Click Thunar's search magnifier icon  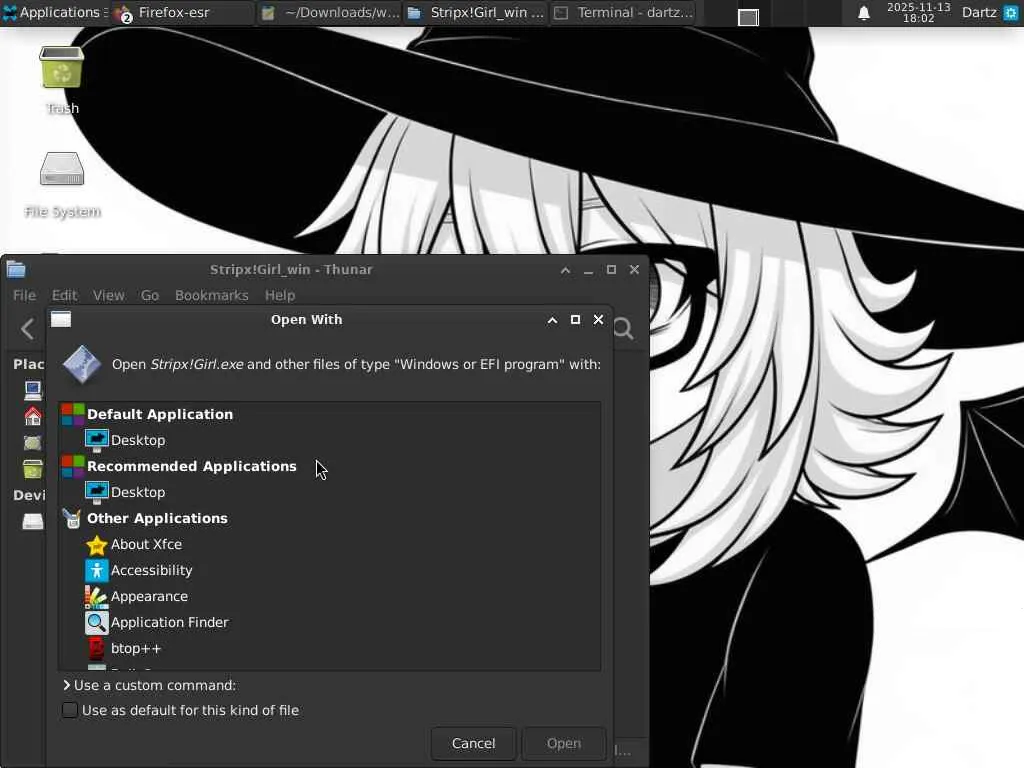(x=623, y=328)
